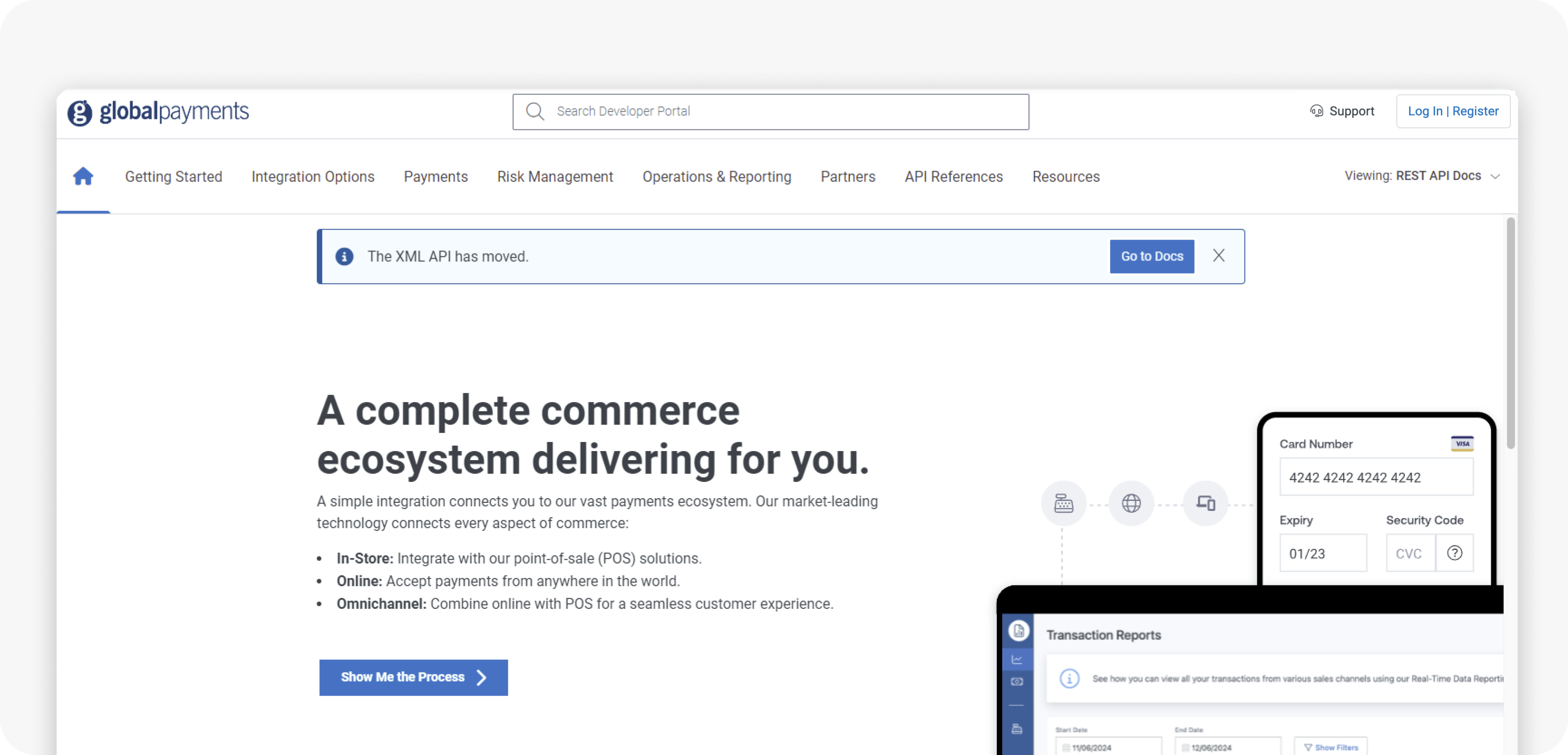Click the Support headset icon
Image resolution: width=1568 pixels, height=755 pixels.
pyautogui.click(x=1316, y=111)
